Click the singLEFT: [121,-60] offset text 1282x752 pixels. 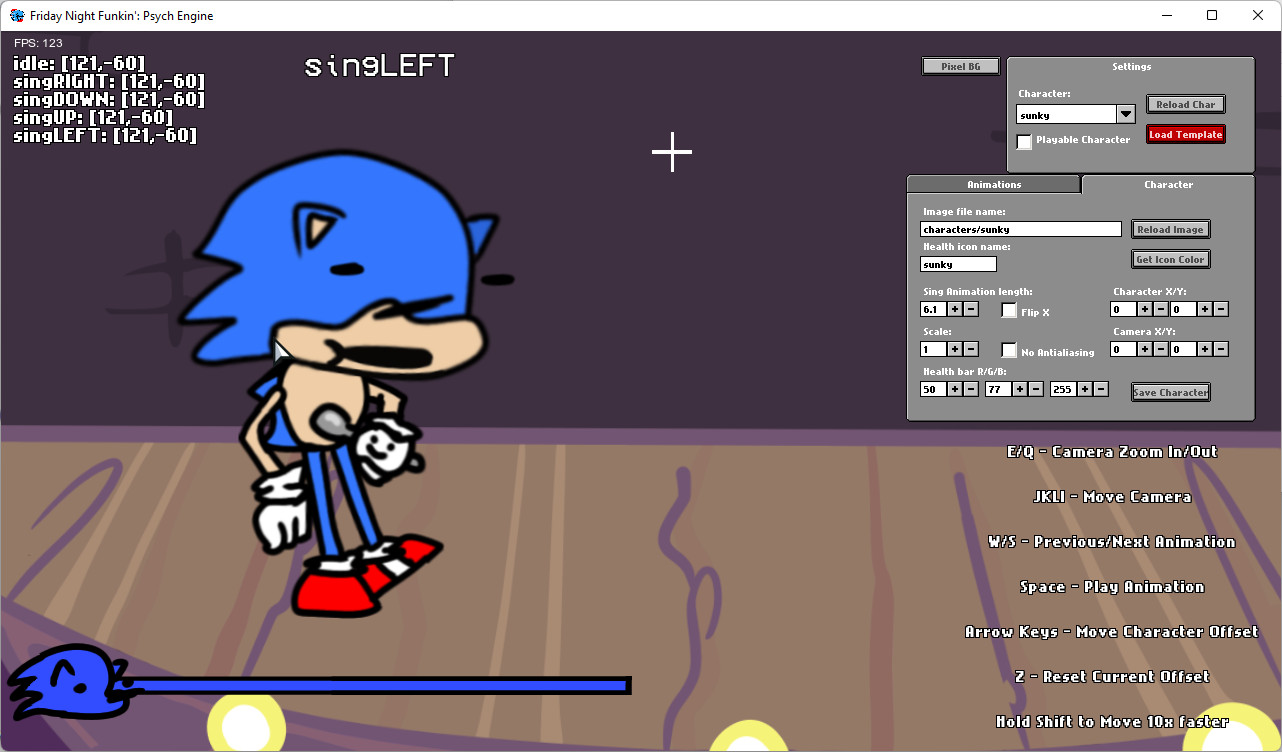coord(105,136)
